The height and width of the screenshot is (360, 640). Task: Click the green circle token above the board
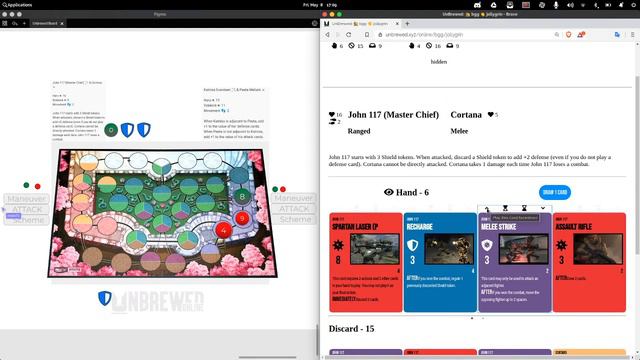tap(111, 130)
